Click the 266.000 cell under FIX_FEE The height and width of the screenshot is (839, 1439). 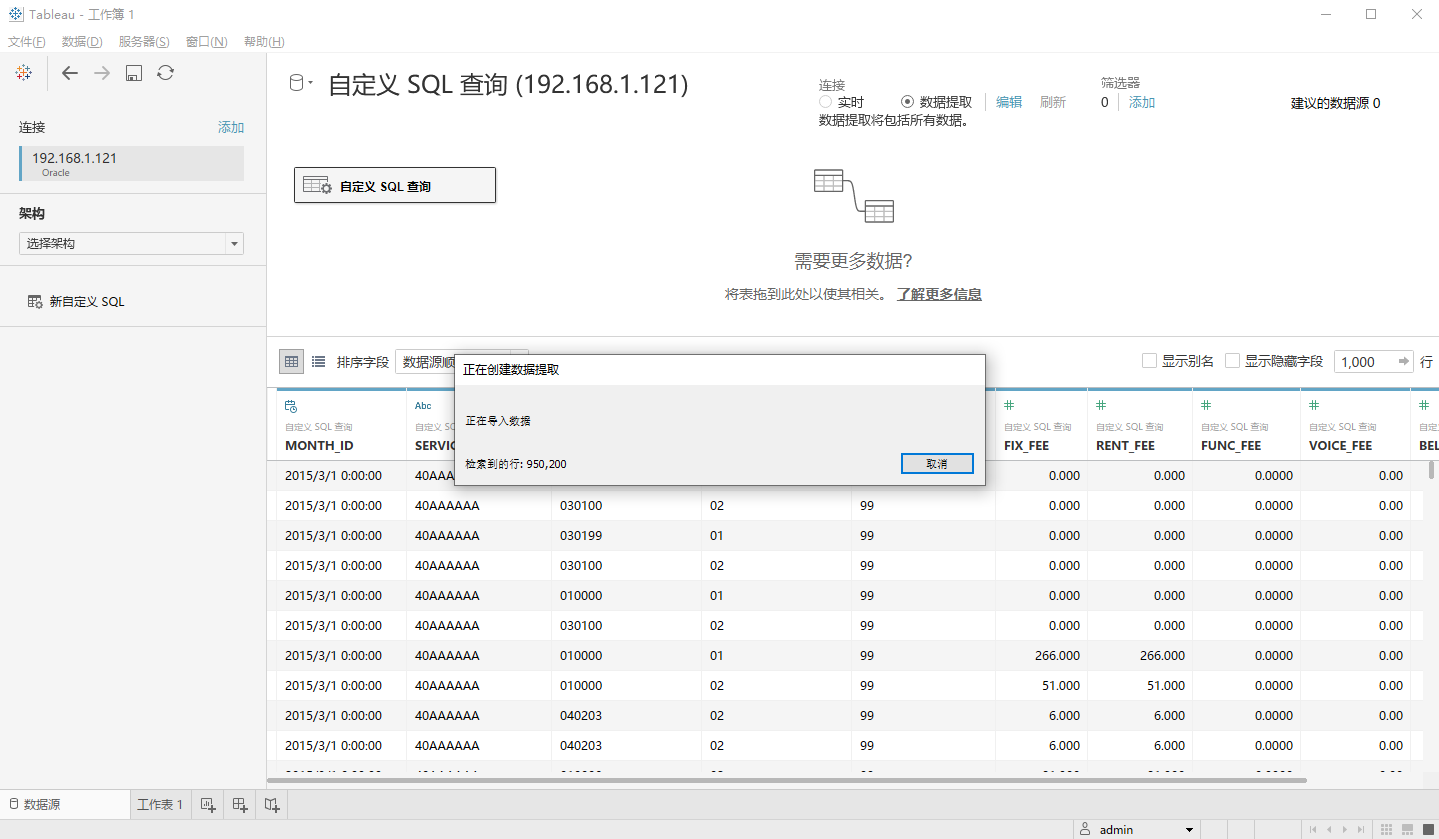click(1041, 656)
